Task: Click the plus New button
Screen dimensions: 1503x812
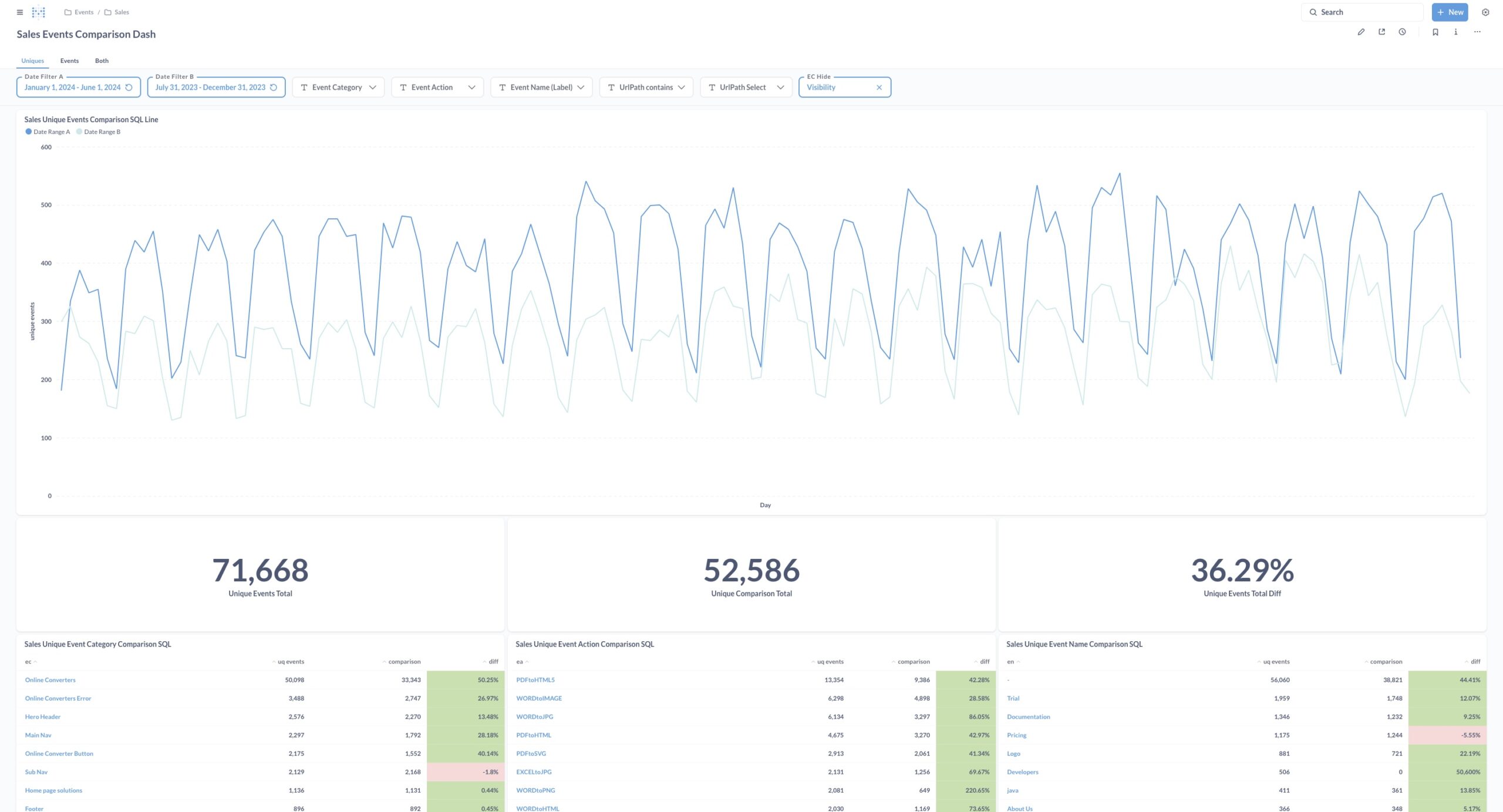Action: click(x=1450, y=12)
